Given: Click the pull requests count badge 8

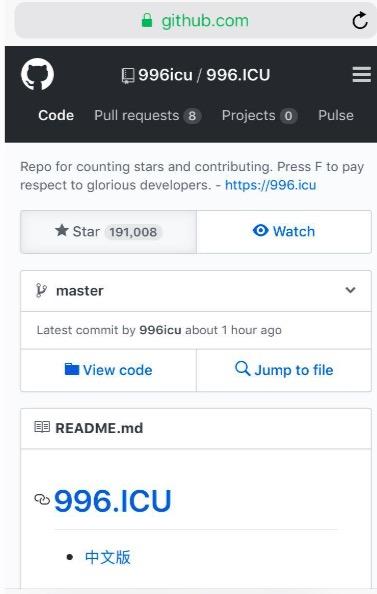Looking at the screenshot, I should 192,116.
